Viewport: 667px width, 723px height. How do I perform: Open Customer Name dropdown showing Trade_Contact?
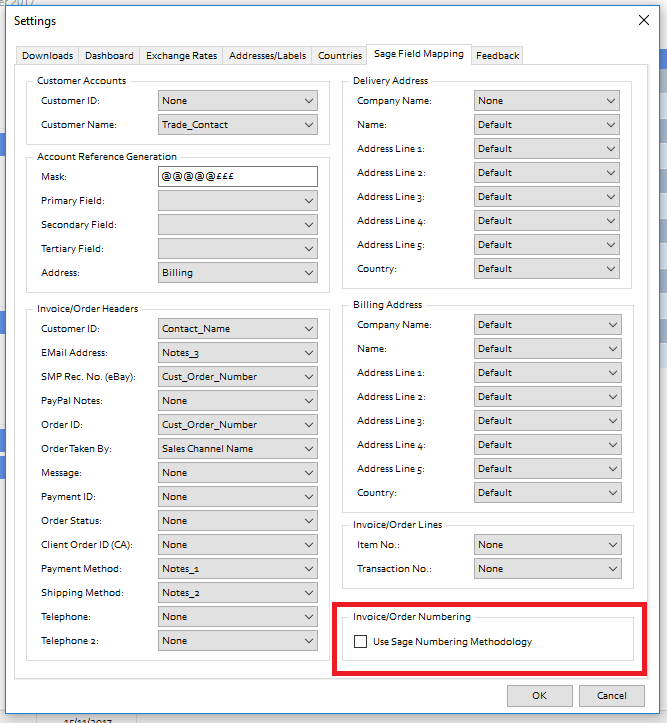pos(238,124)
